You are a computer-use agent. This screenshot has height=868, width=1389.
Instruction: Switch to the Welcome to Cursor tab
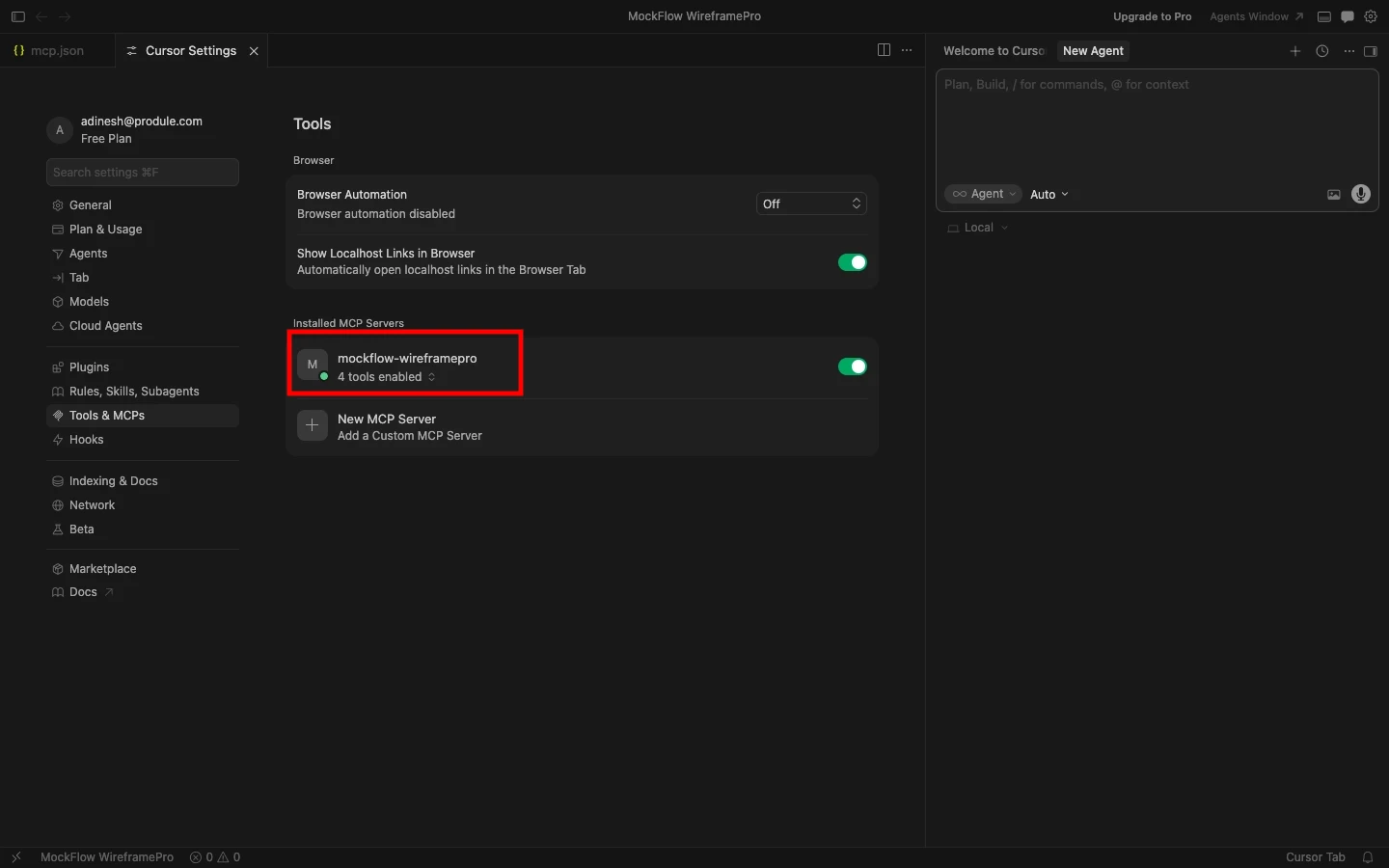(x=993, y=51)
